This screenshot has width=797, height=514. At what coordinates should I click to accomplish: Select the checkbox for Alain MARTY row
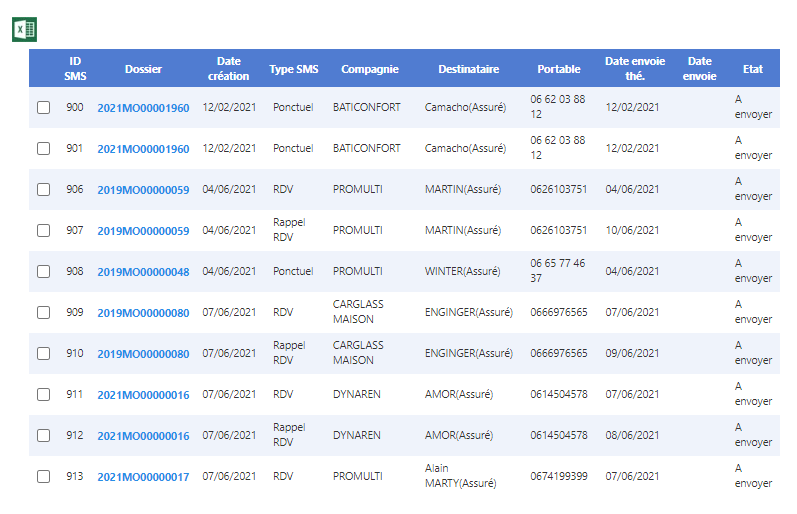(43, 476)
